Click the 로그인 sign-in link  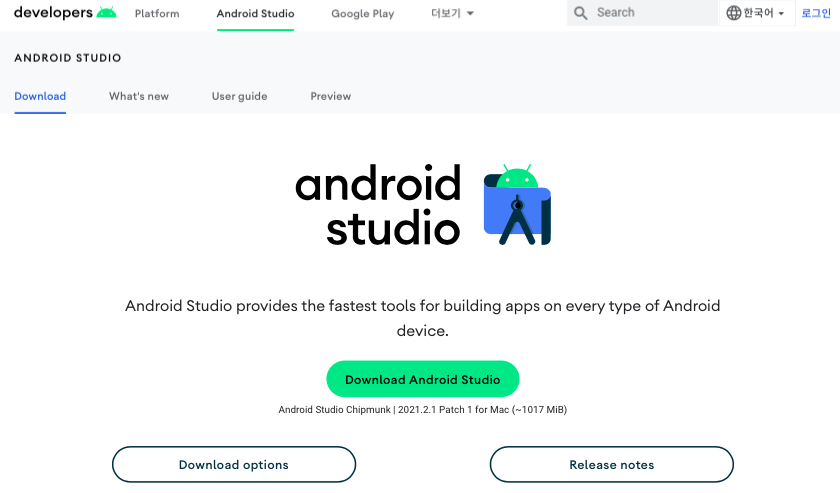coord(816,13)
